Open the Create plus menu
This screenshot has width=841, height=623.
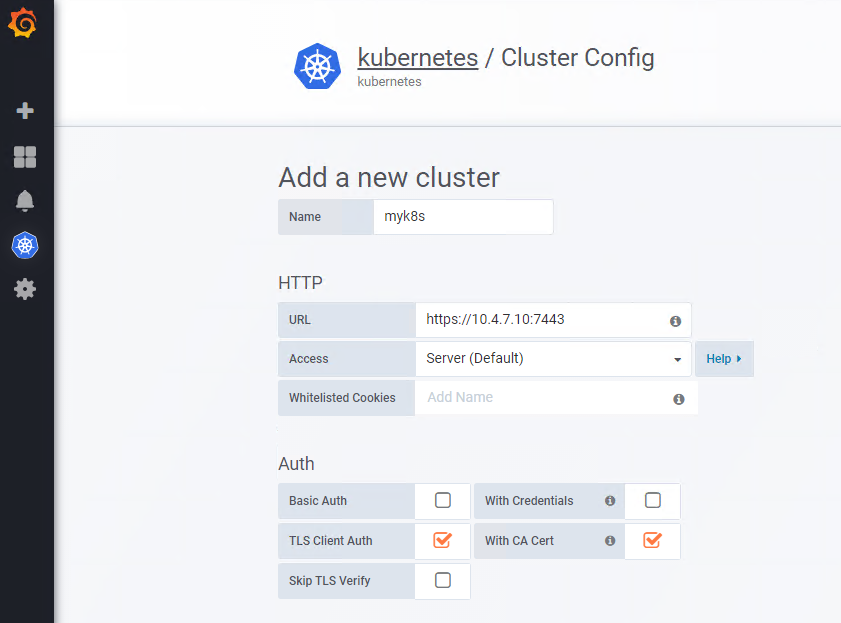(x=25, y=110)
